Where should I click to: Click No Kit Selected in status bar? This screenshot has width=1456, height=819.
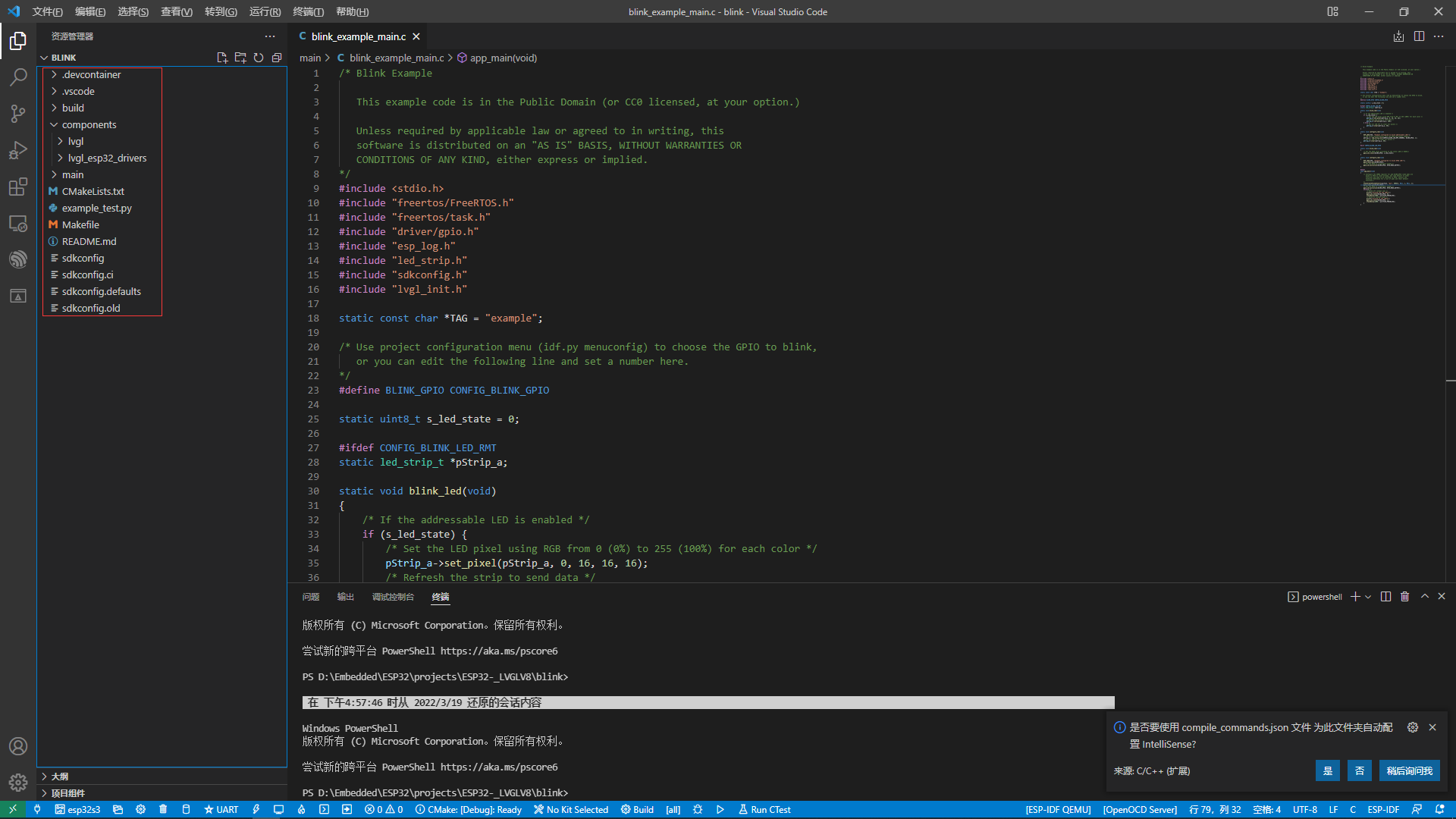(571, 809)
